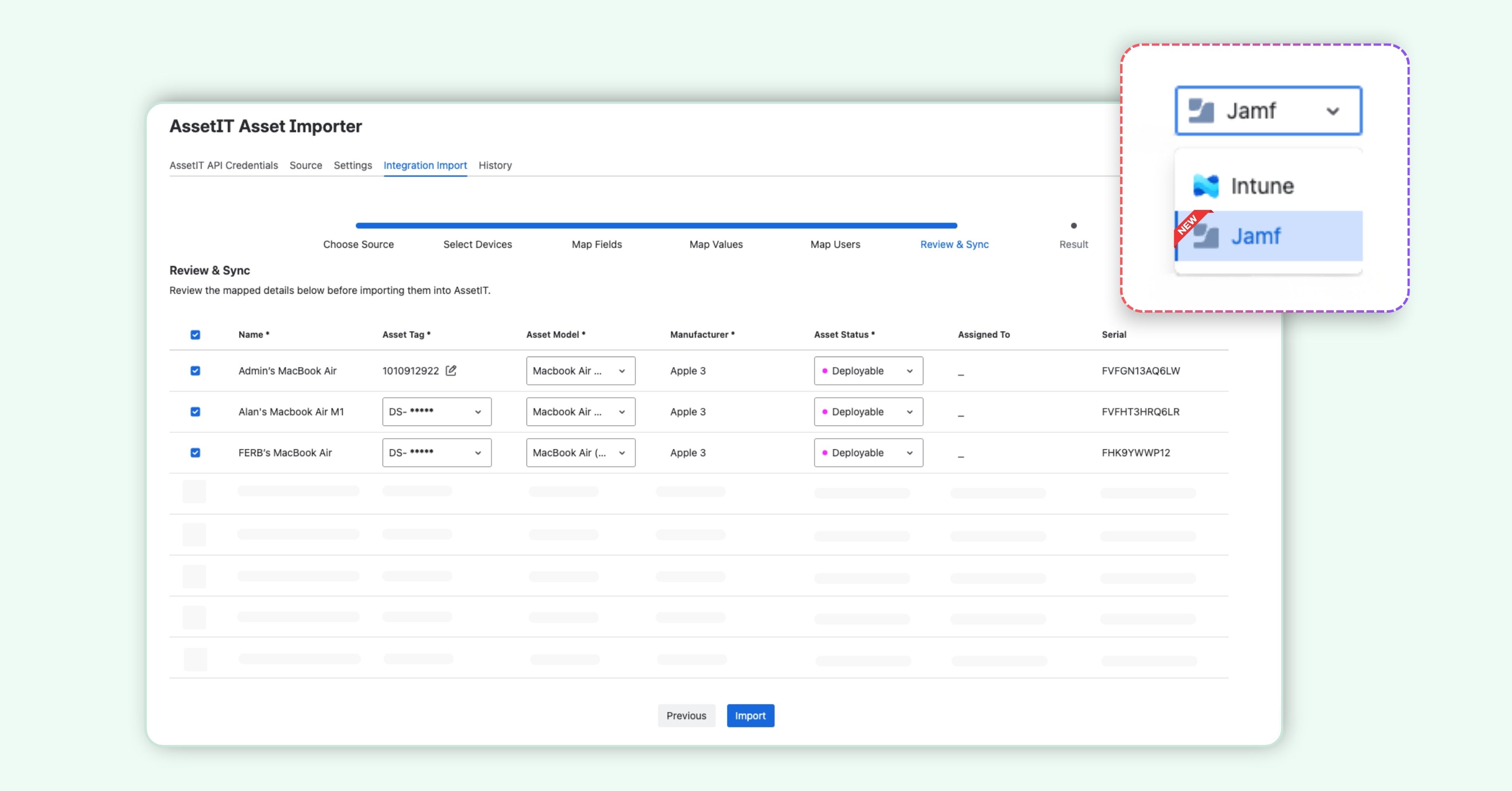Click serial number FHK9YWWP12
This screenshot has height=791, width=1512.
(x=1136, y=453)
